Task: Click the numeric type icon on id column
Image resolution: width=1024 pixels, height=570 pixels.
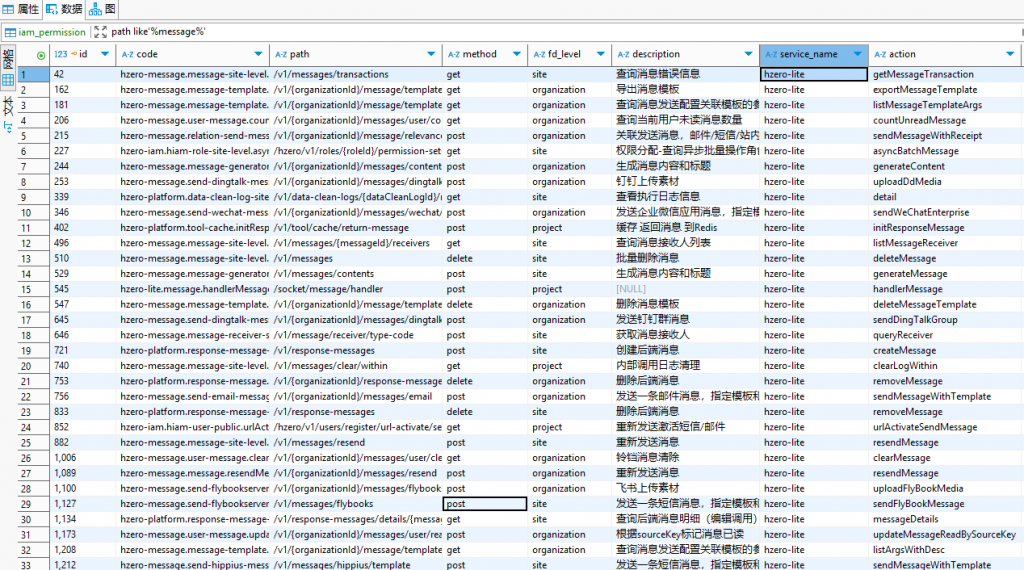Action: click(60, 54)
